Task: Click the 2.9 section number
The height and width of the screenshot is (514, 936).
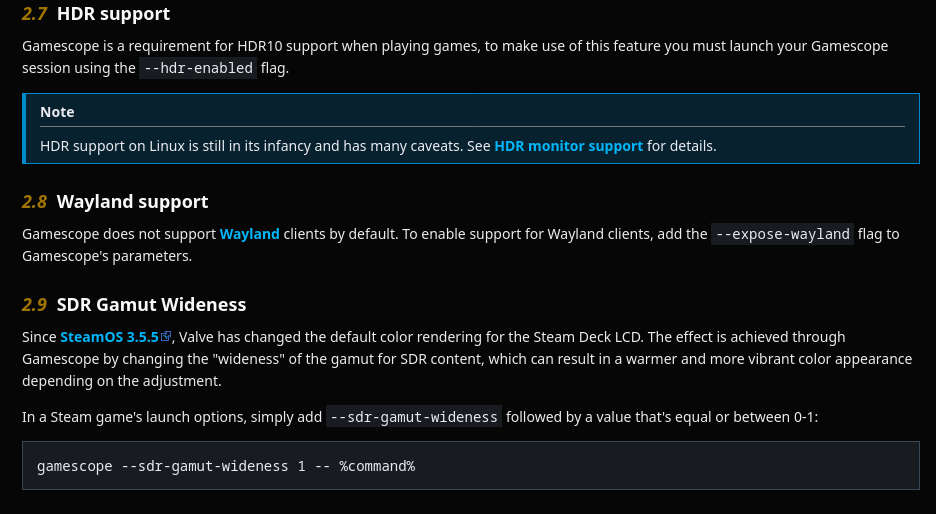Action: pyautogui.click(x=35, y=304)
